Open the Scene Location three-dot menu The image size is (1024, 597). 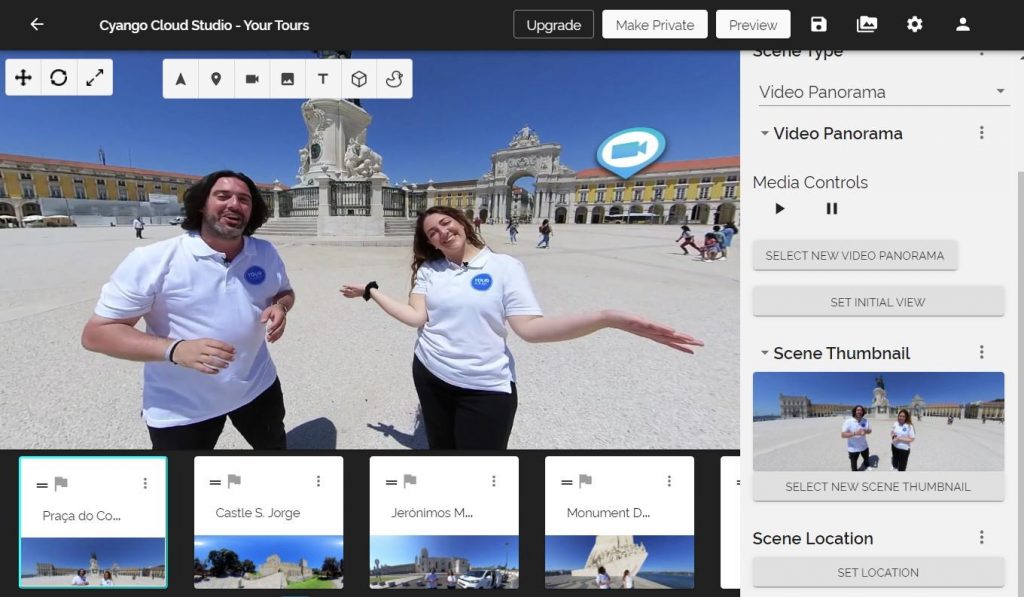click(x=982, y=538)
